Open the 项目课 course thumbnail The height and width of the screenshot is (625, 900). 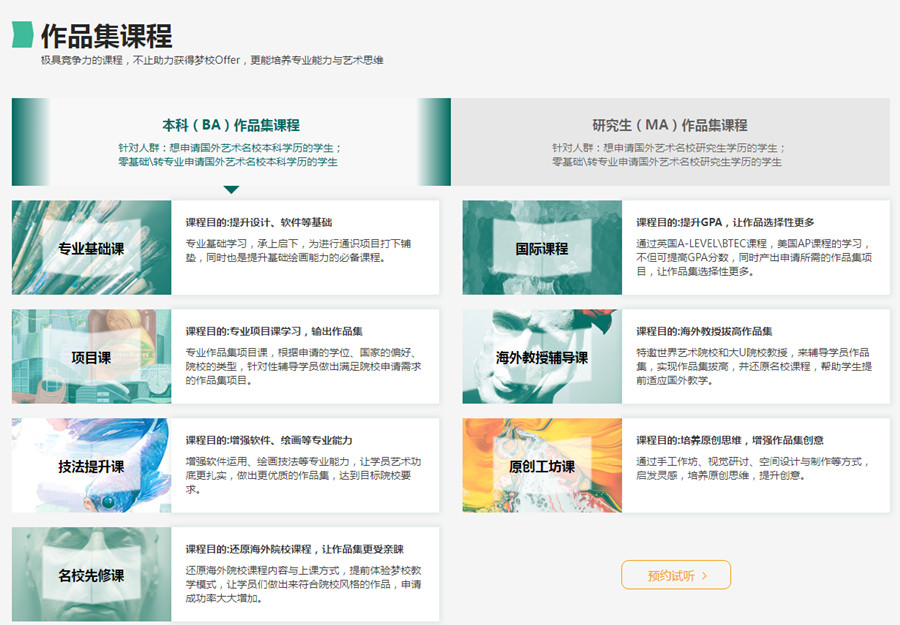coord(92,357)
